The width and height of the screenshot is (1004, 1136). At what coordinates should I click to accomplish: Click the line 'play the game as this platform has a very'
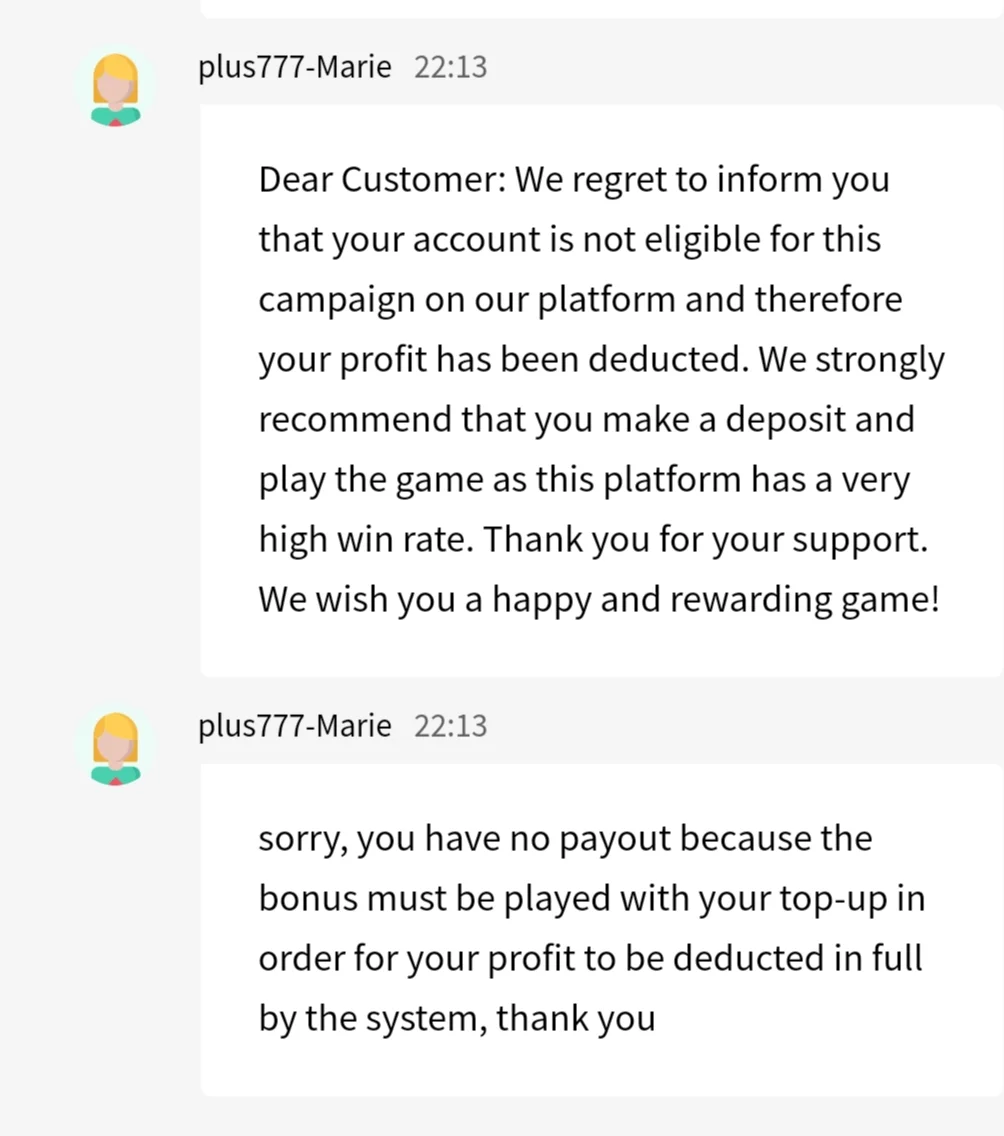(584, 480)
